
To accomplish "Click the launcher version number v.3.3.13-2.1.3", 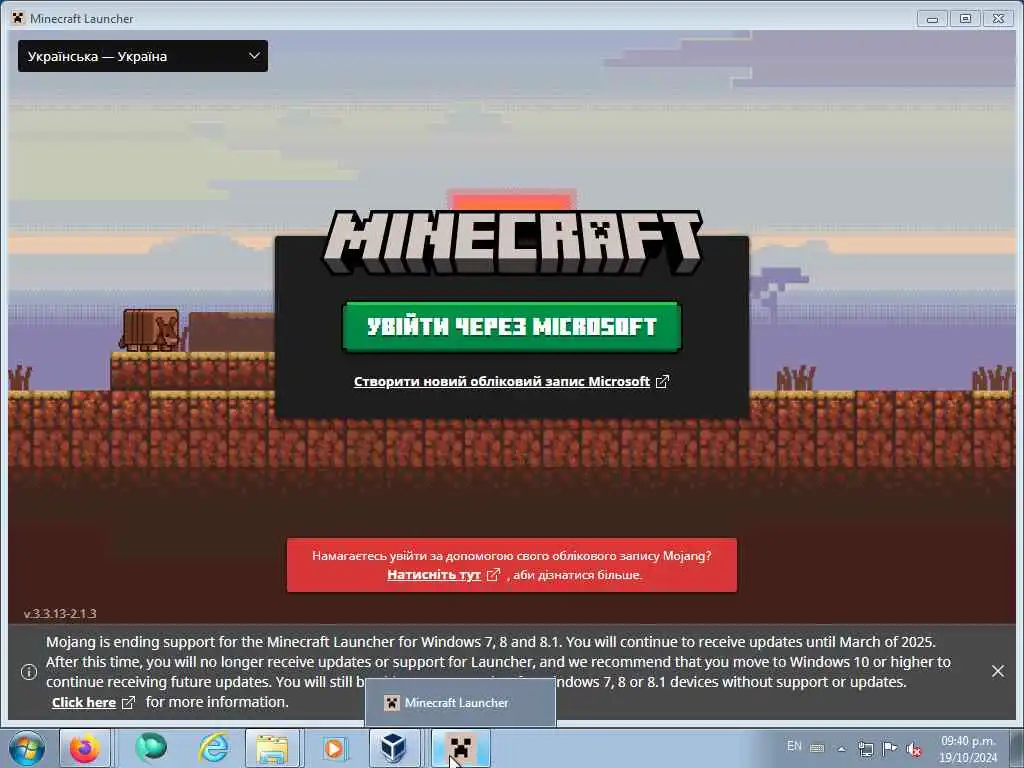I will pos(60,614).
